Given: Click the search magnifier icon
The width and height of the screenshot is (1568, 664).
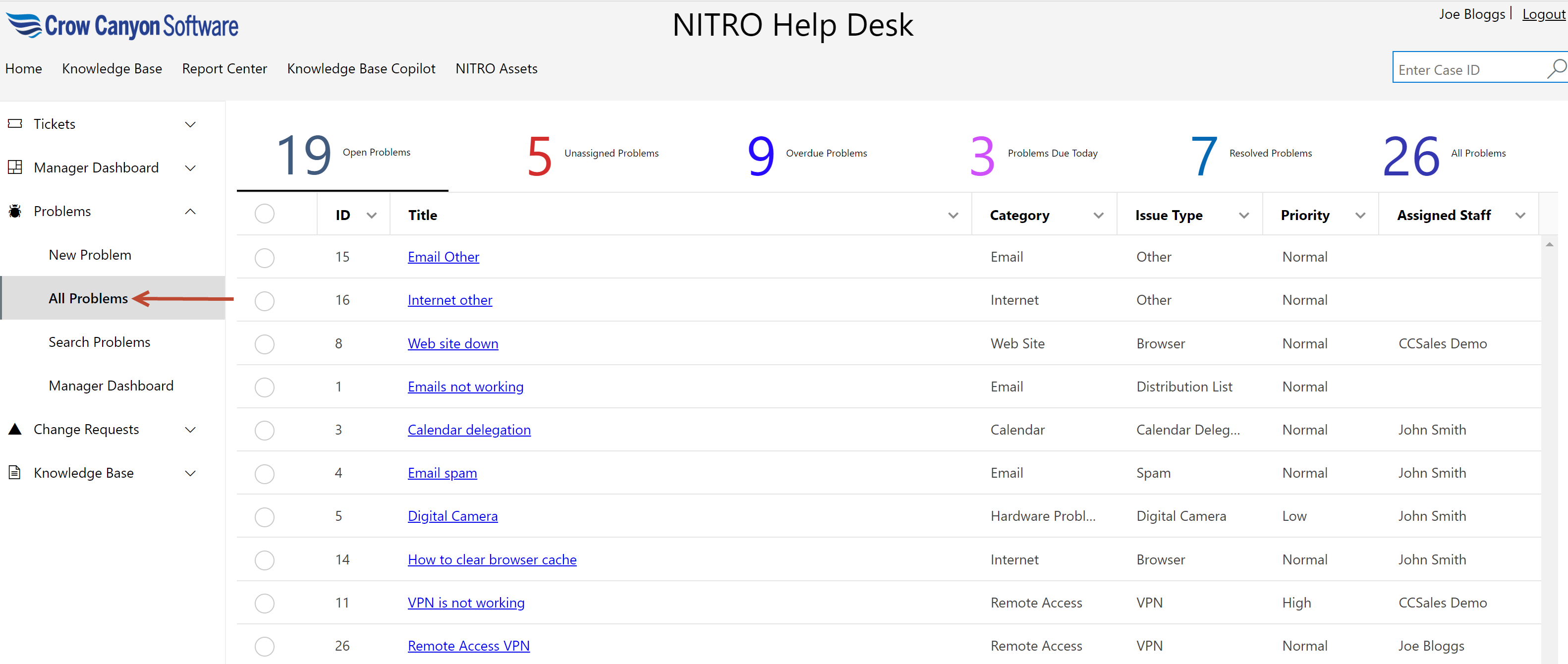Looking at the screenshot, I should 1555,69.
